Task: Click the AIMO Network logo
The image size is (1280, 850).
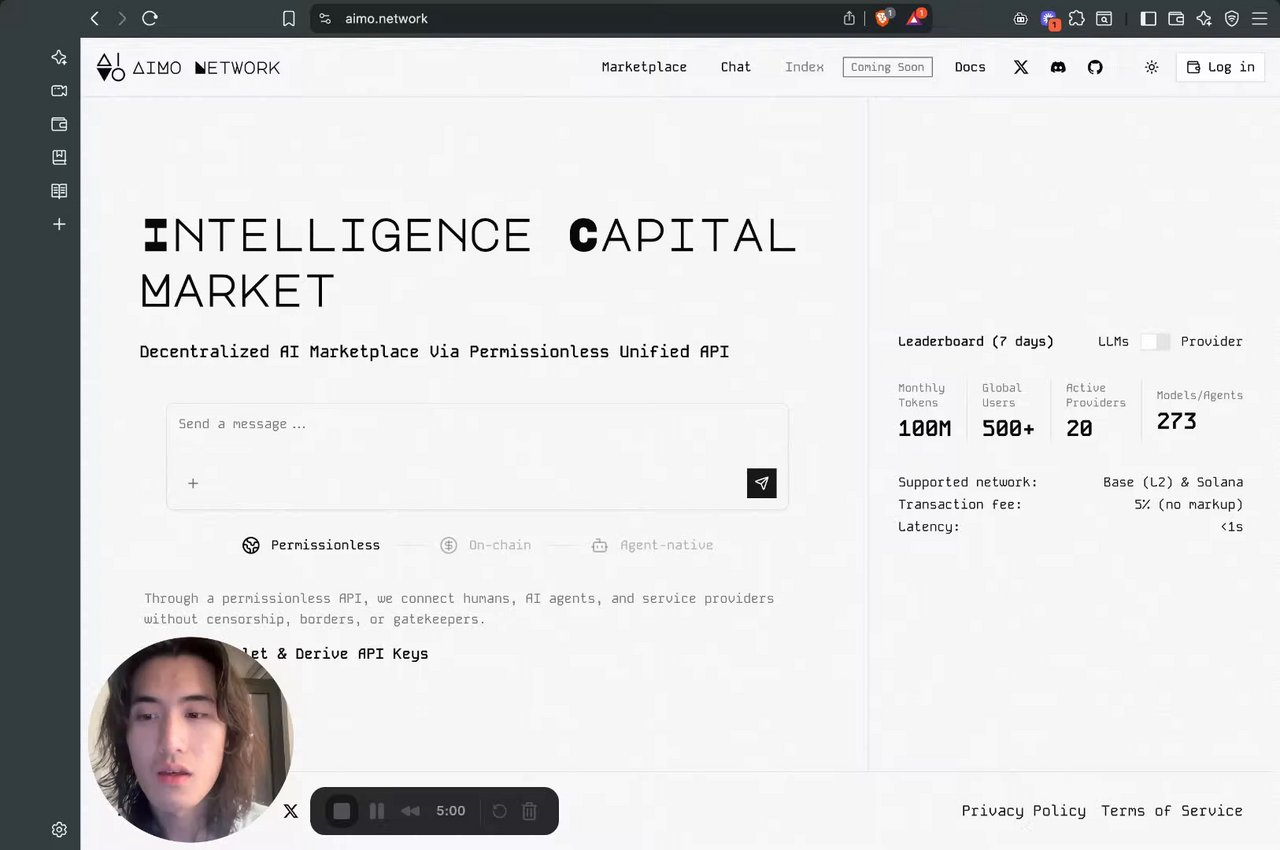Action: pos(188,67)
